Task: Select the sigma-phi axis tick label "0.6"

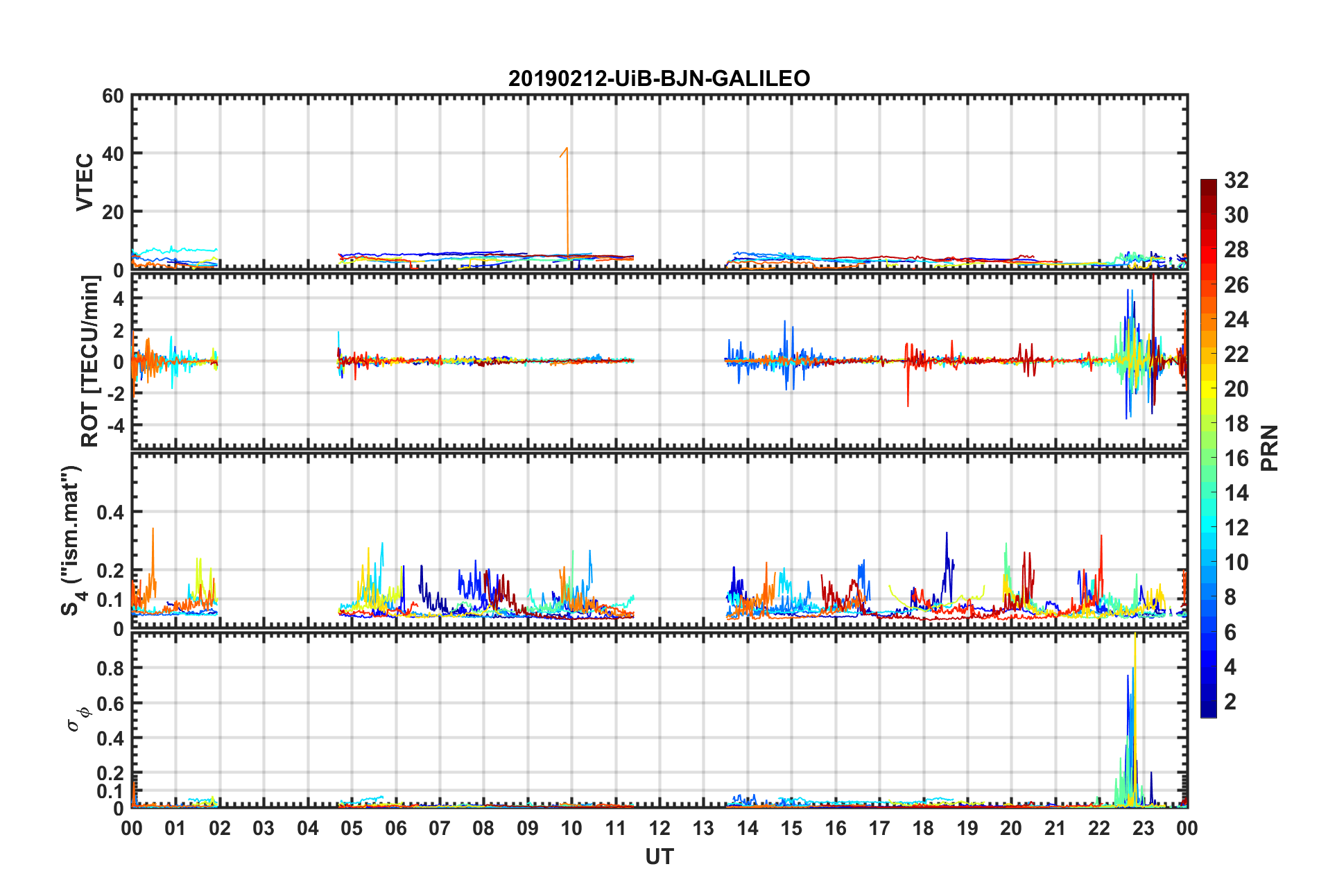Action: click(110, 703)
